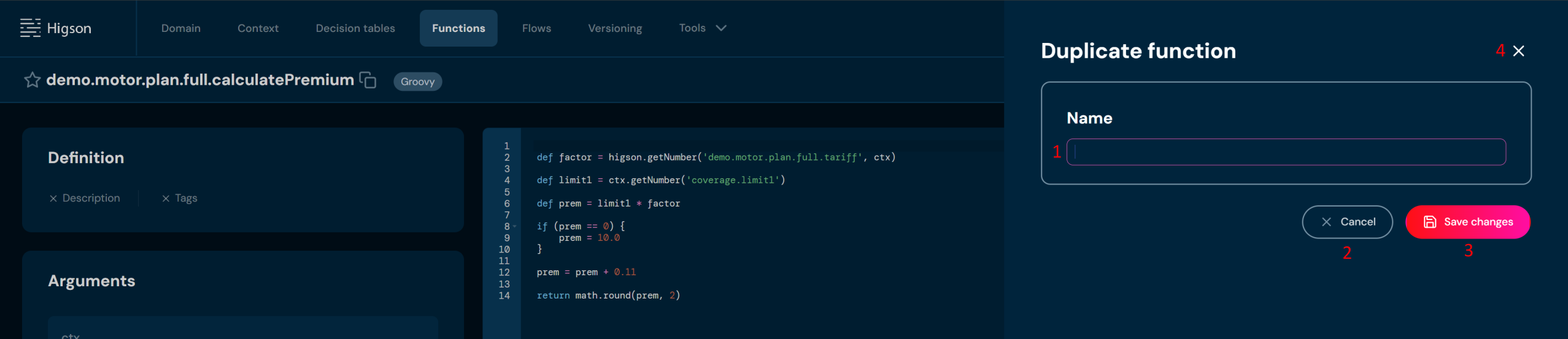Image resolution: width=1568 pixels, height=339 pixels.
Task: Click the Groovy language badge
Action: click(417, 82)
